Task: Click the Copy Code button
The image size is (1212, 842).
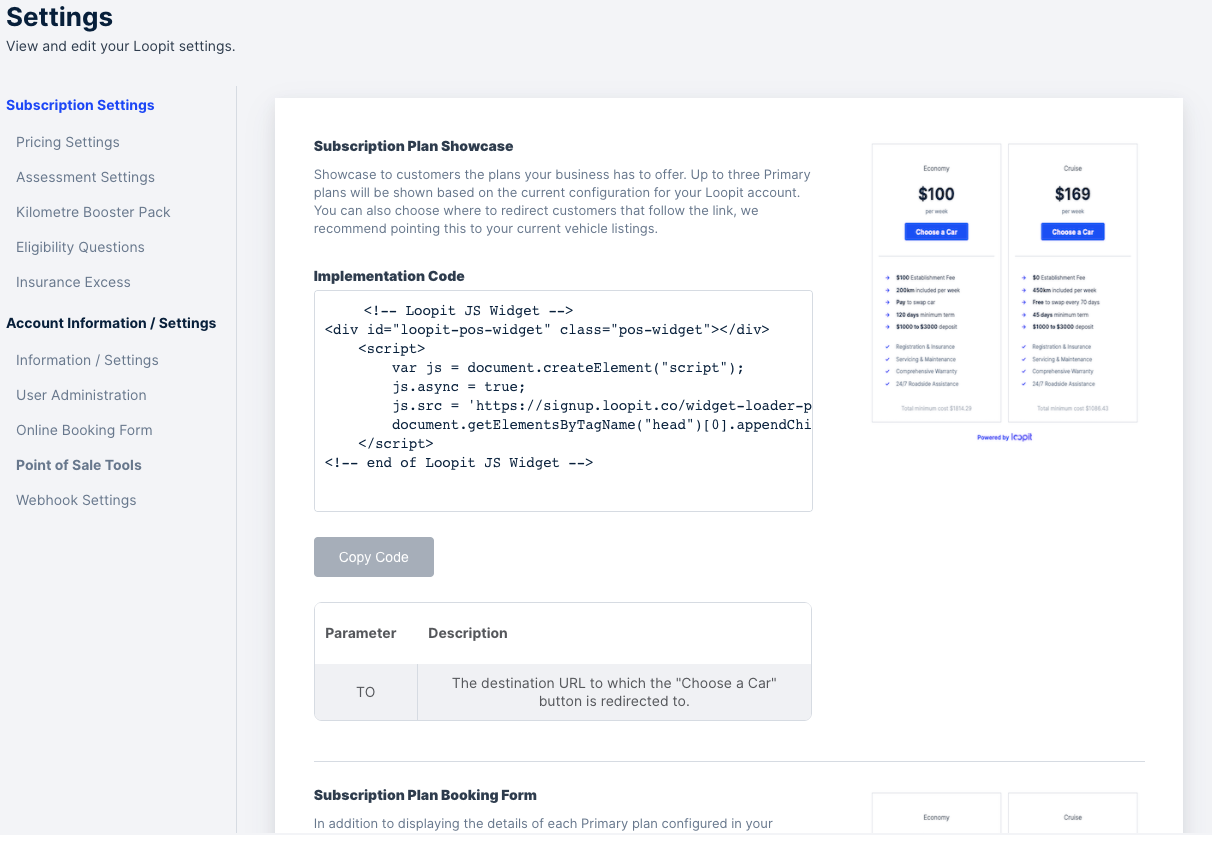Action: pos(374,557)
